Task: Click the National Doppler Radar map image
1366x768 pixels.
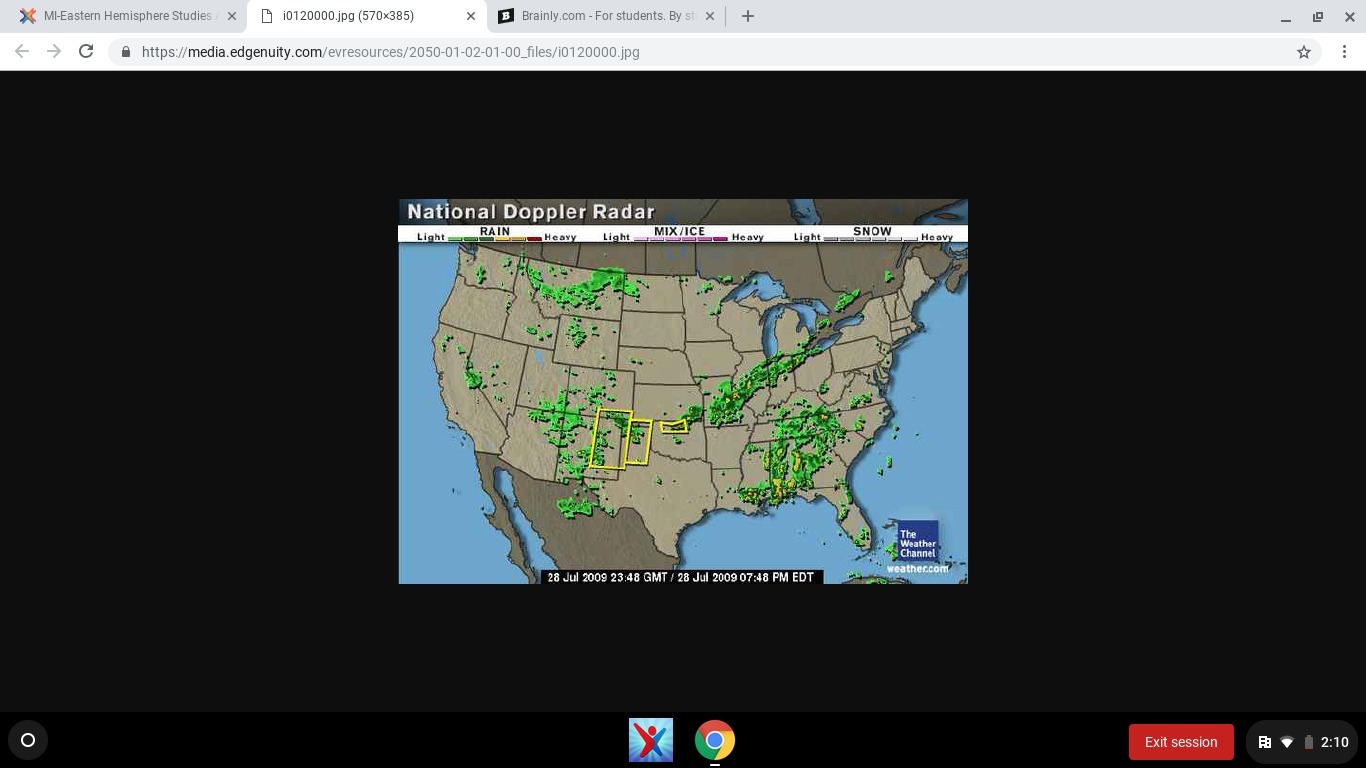Action: click(683, 391)
